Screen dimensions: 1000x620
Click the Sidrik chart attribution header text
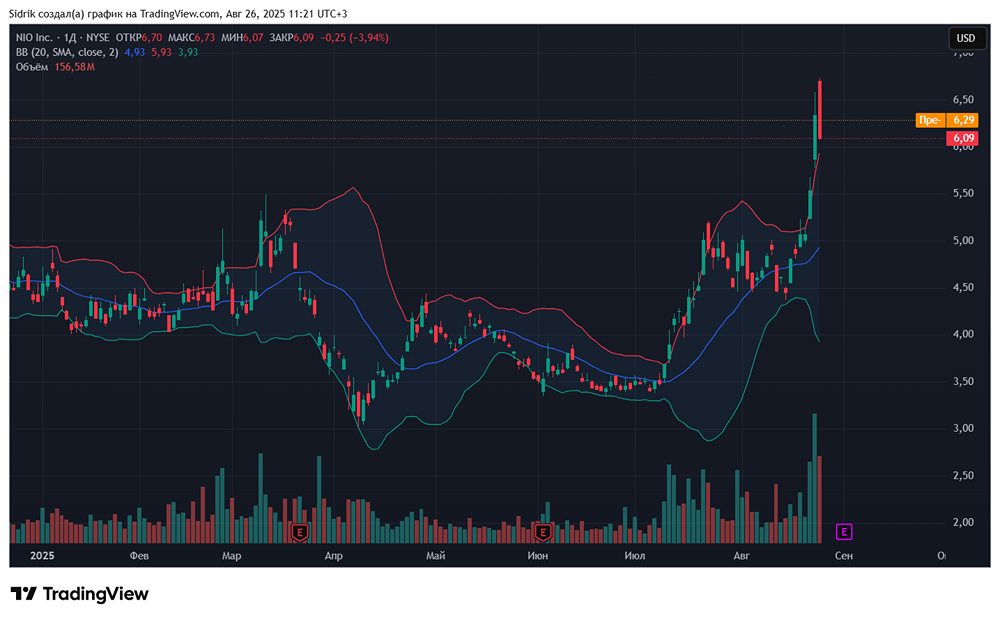tap(178, 14)
